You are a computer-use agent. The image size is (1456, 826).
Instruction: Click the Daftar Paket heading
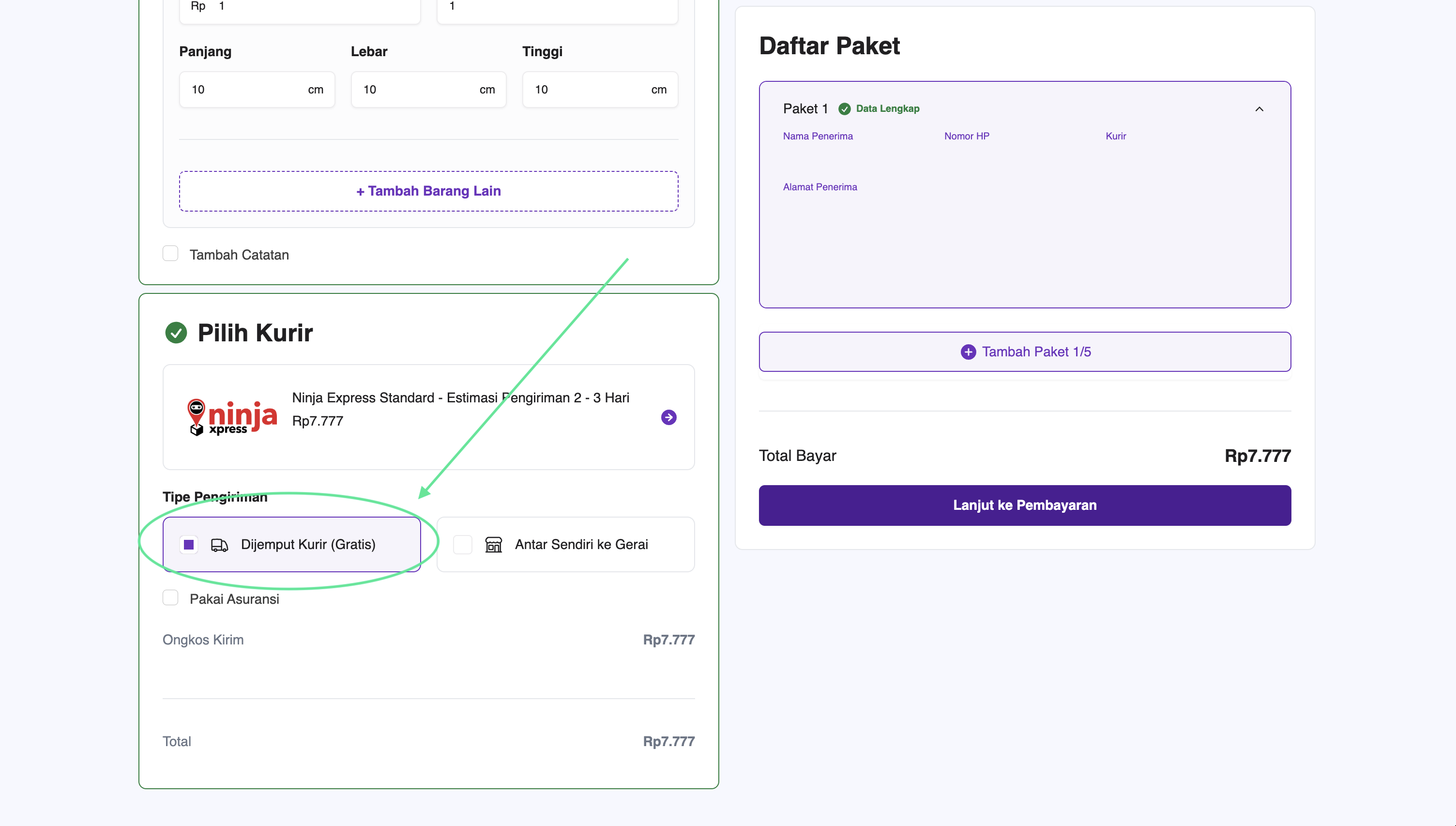(829, 46)
